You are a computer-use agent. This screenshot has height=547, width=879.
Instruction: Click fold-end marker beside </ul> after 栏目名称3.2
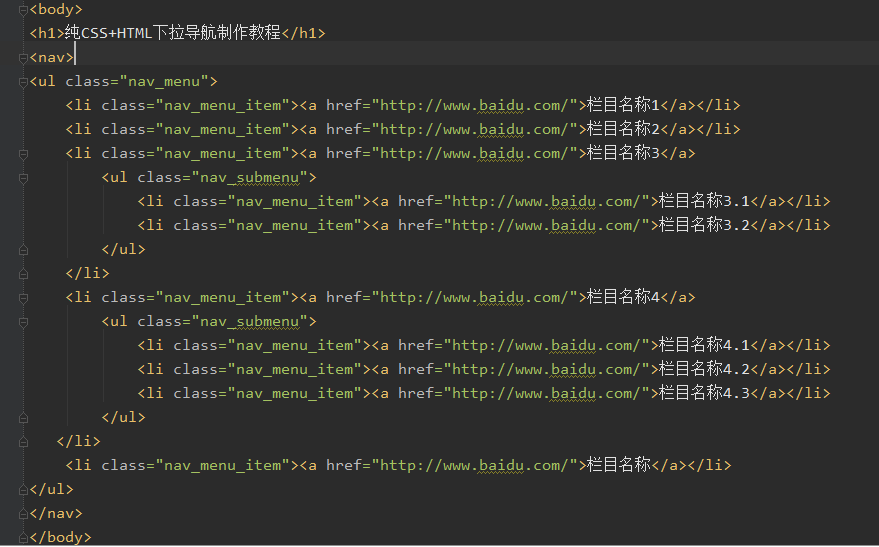click(24, 250)
